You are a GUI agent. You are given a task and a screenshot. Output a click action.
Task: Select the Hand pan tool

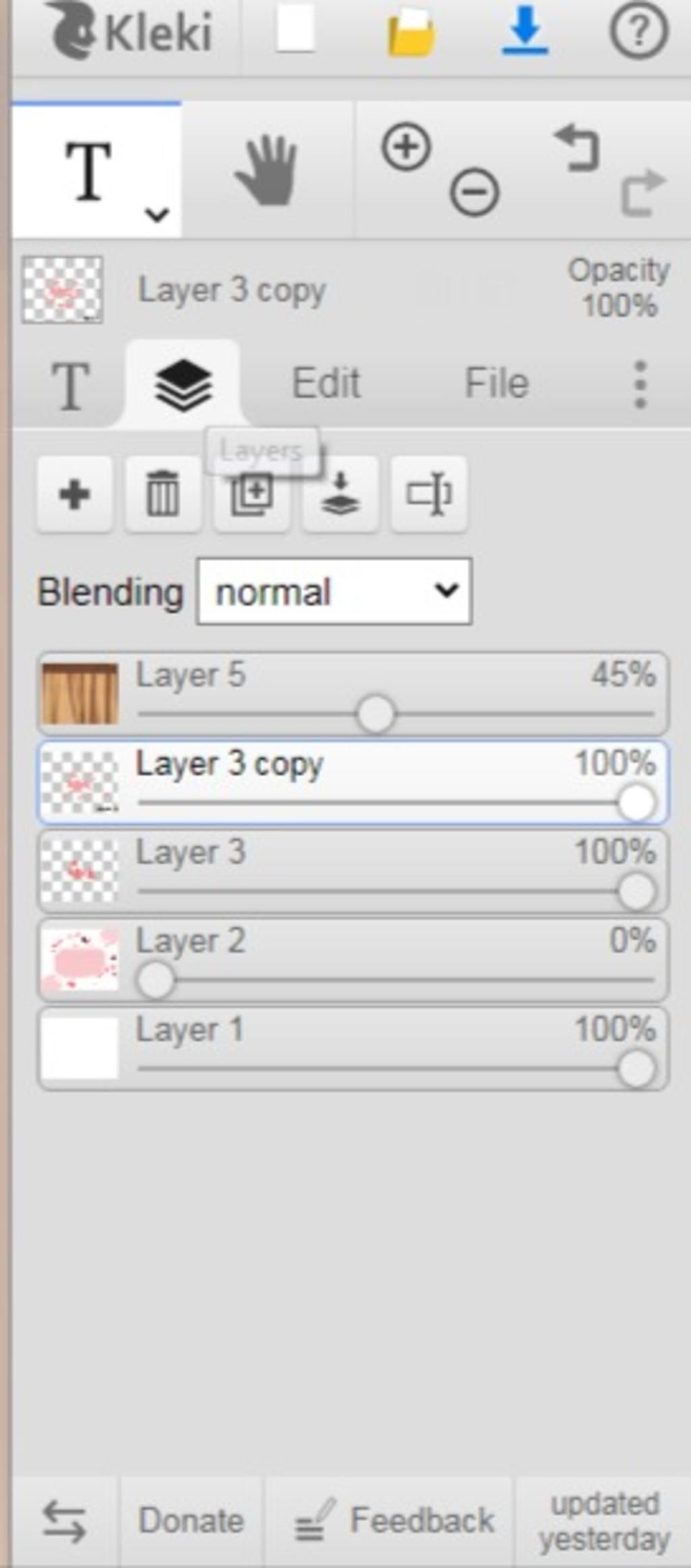(x=267, y=170)
